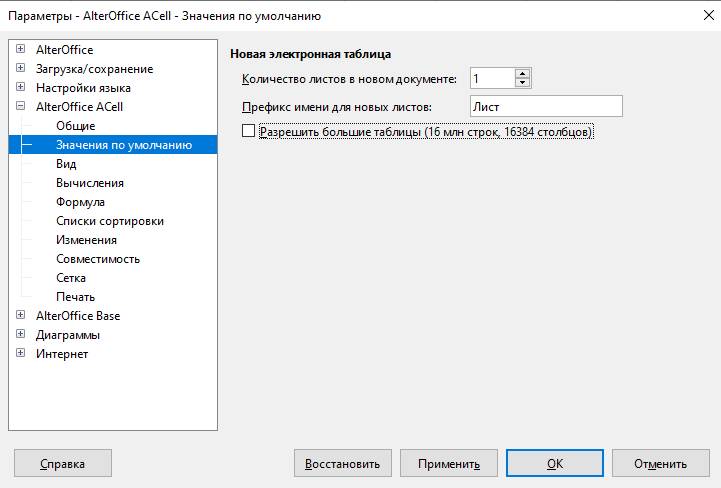The image size is (721, 488).
Task: Increase sheet count with up arrow
Action: pos(522,74)
